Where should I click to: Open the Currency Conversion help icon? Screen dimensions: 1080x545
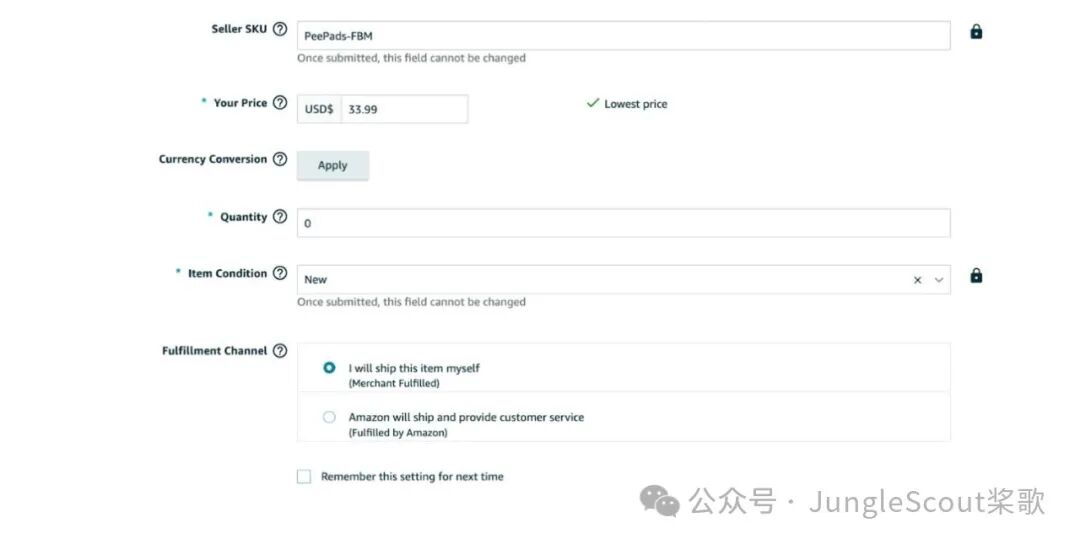pyautogui.click(x=280, y=159)
